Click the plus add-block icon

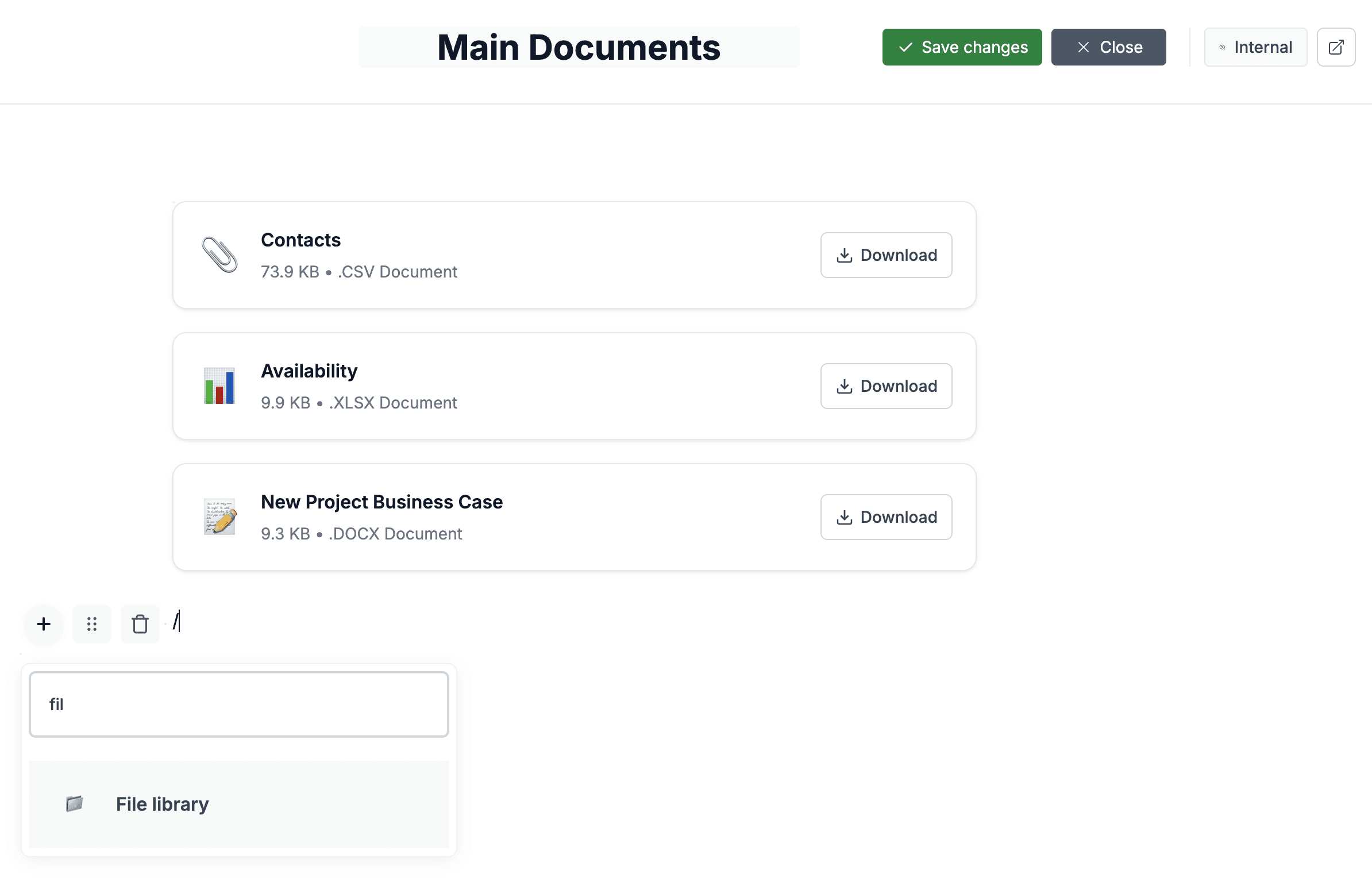44,623
